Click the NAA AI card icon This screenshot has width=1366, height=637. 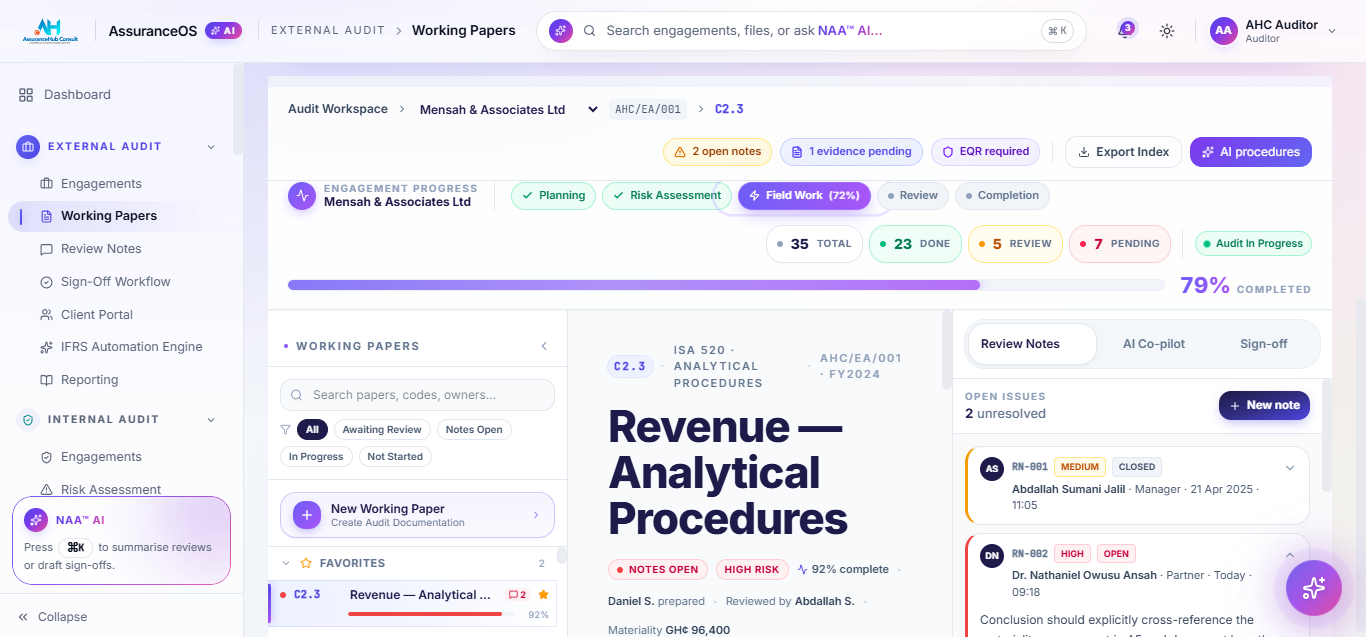[36, 520]
